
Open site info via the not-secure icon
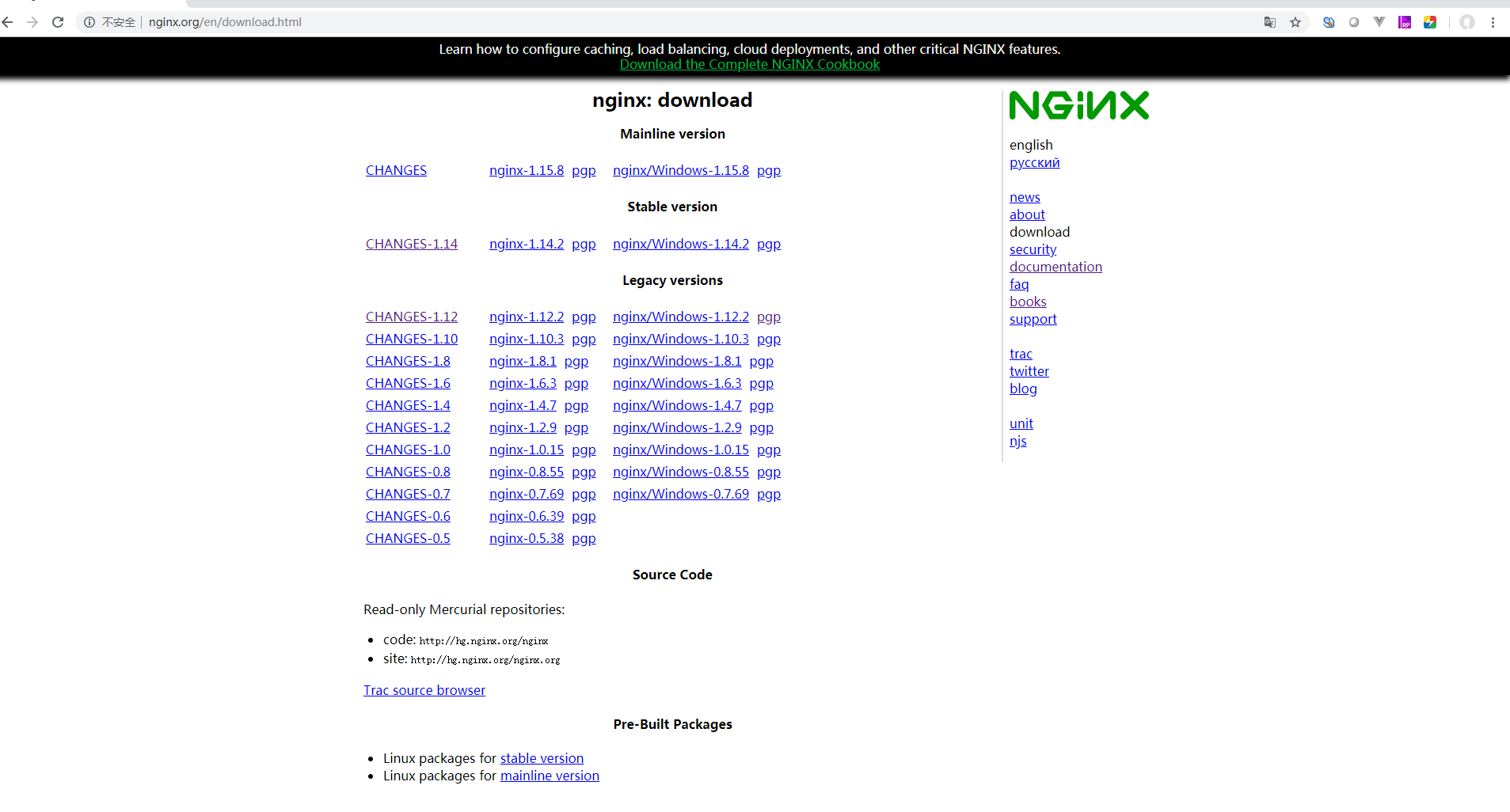[x=89, y=22]
